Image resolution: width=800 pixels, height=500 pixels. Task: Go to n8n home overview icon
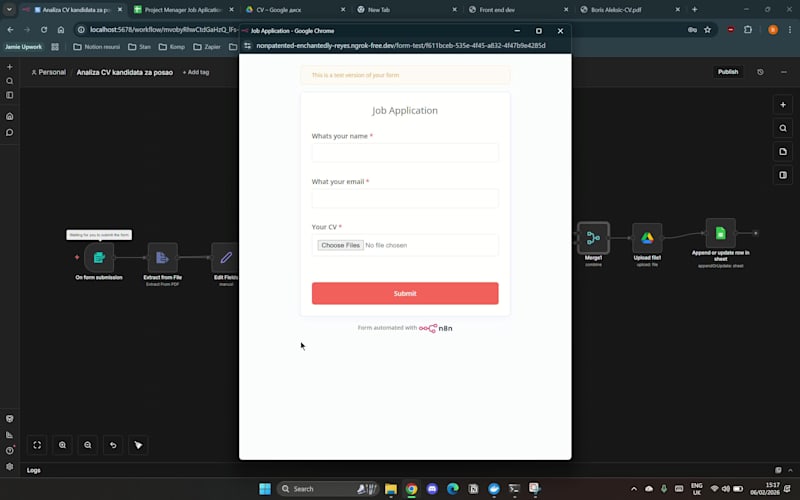point(10,116)
